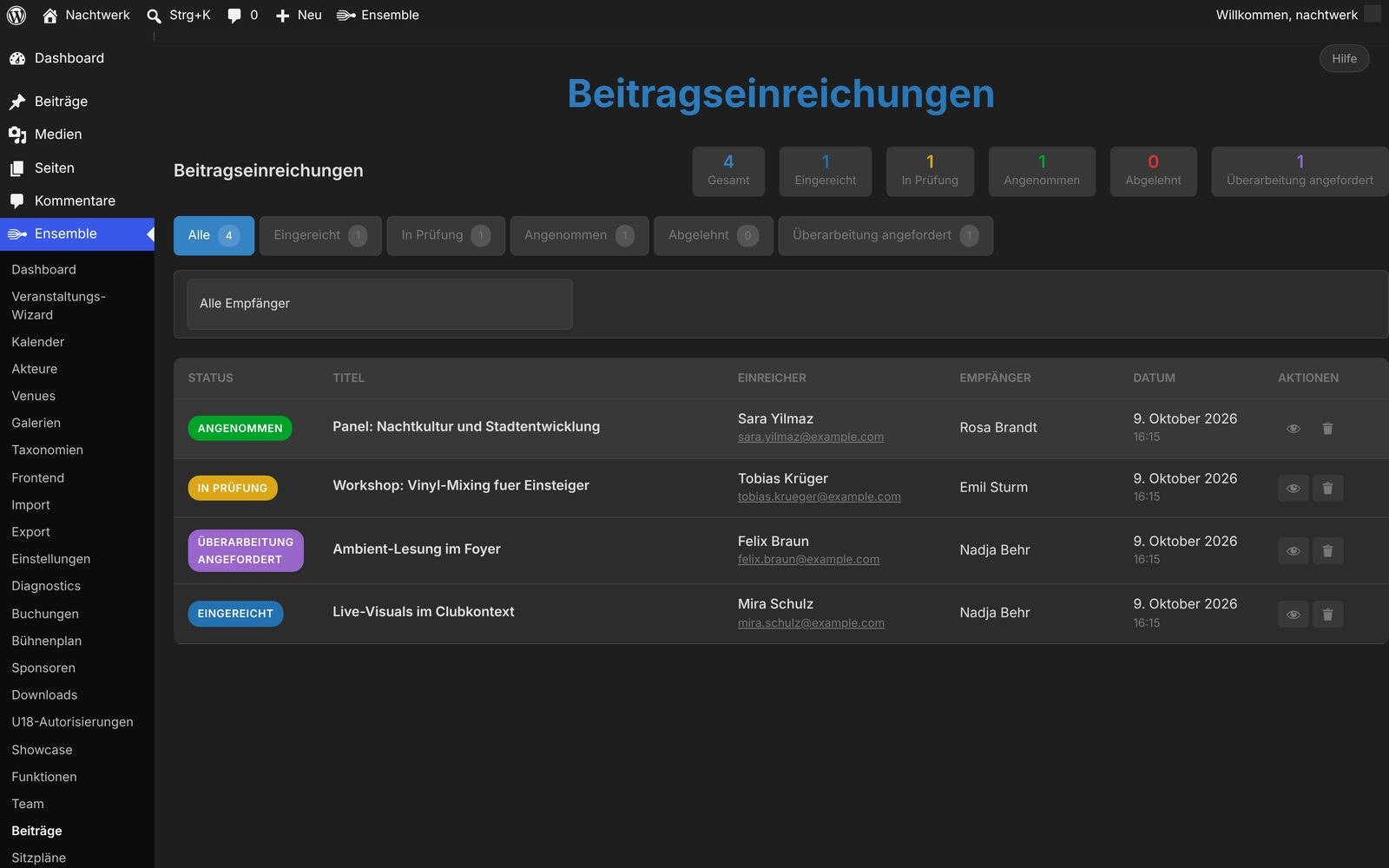The image size is (1389, 868).
Task: Click the IN PRÜFUNG status badge
Action: pyautogui.click(x=233, y=488)
